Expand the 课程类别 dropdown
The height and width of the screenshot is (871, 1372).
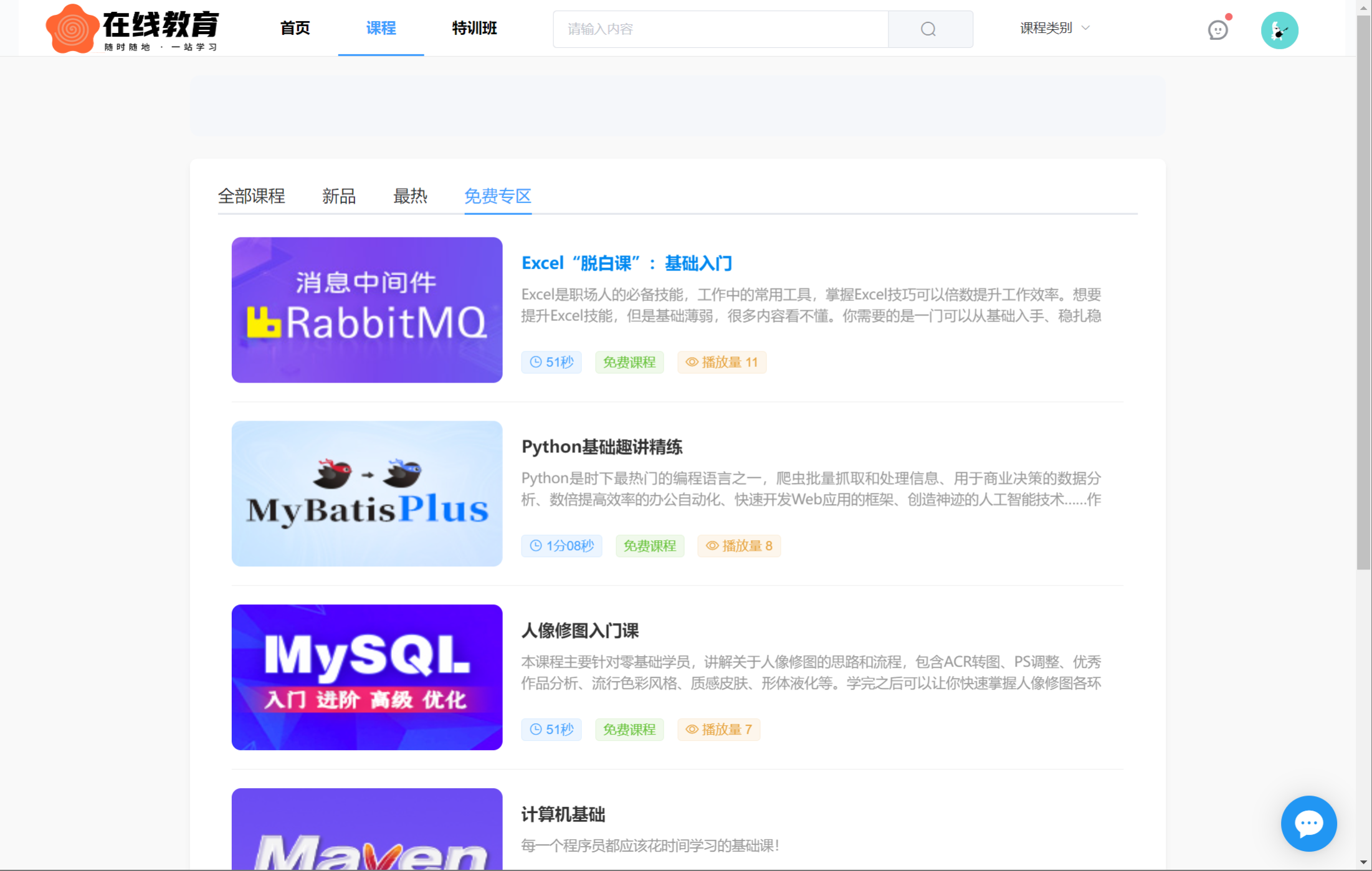click(x=1047, y=28)
